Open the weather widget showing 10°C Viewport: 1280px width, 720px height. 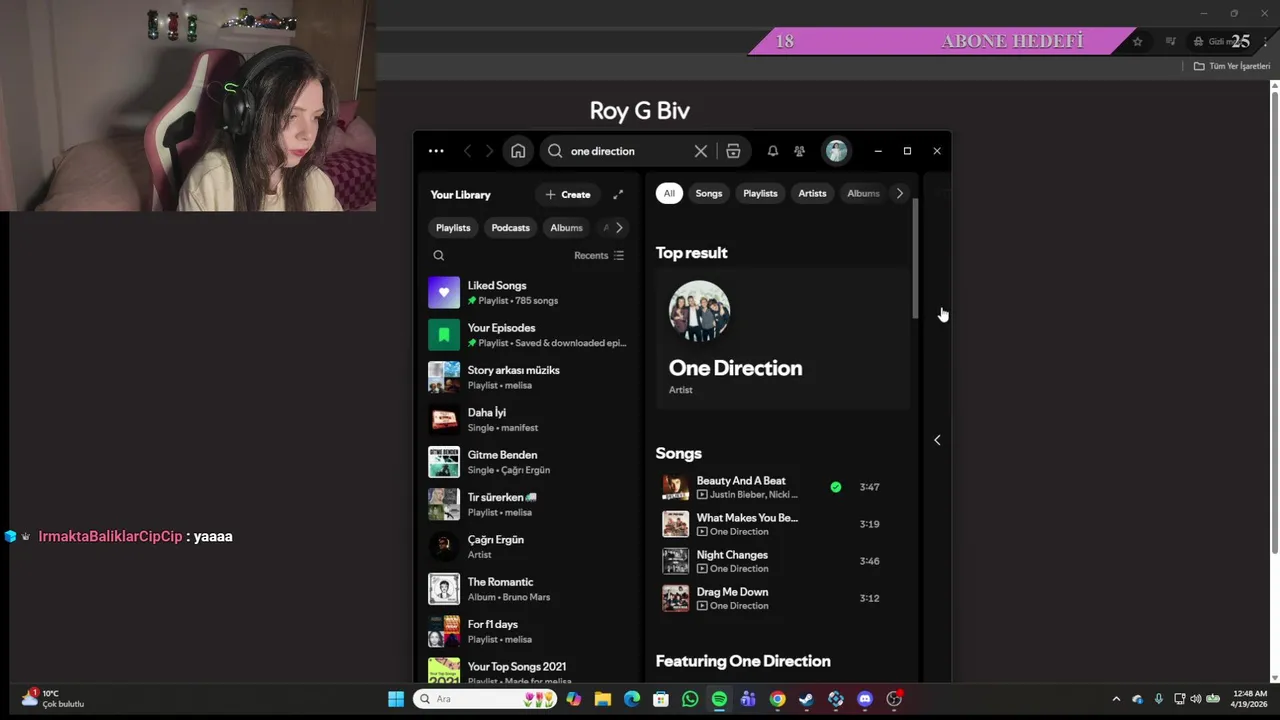(x=54, y=698)
